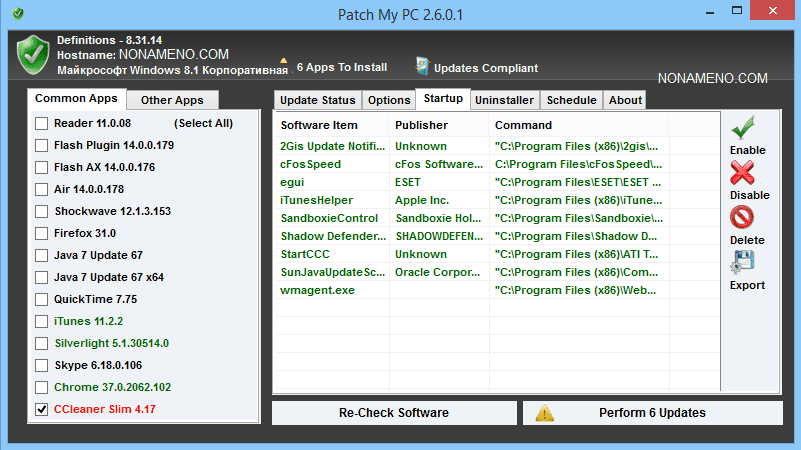Click the Updates Compliant icon
This screenshot has height=450, width=801.
423,67
